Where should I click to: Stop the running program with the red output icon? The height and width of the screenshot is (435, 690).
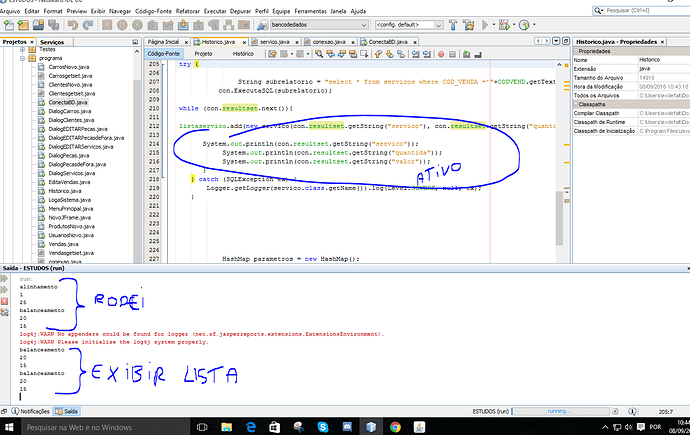(x=4, y=301)
